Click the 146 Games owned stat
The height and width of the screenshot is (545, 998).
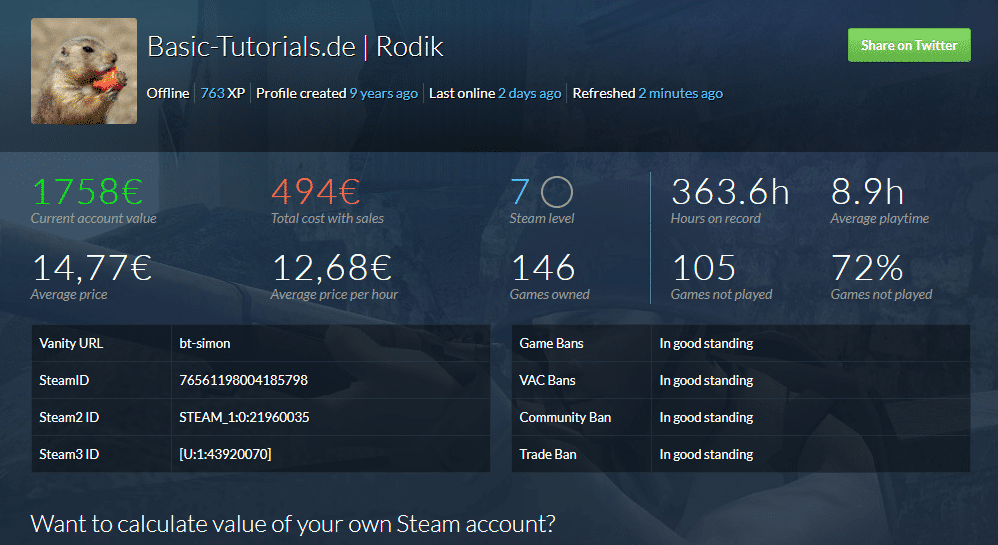click(544, 268)
